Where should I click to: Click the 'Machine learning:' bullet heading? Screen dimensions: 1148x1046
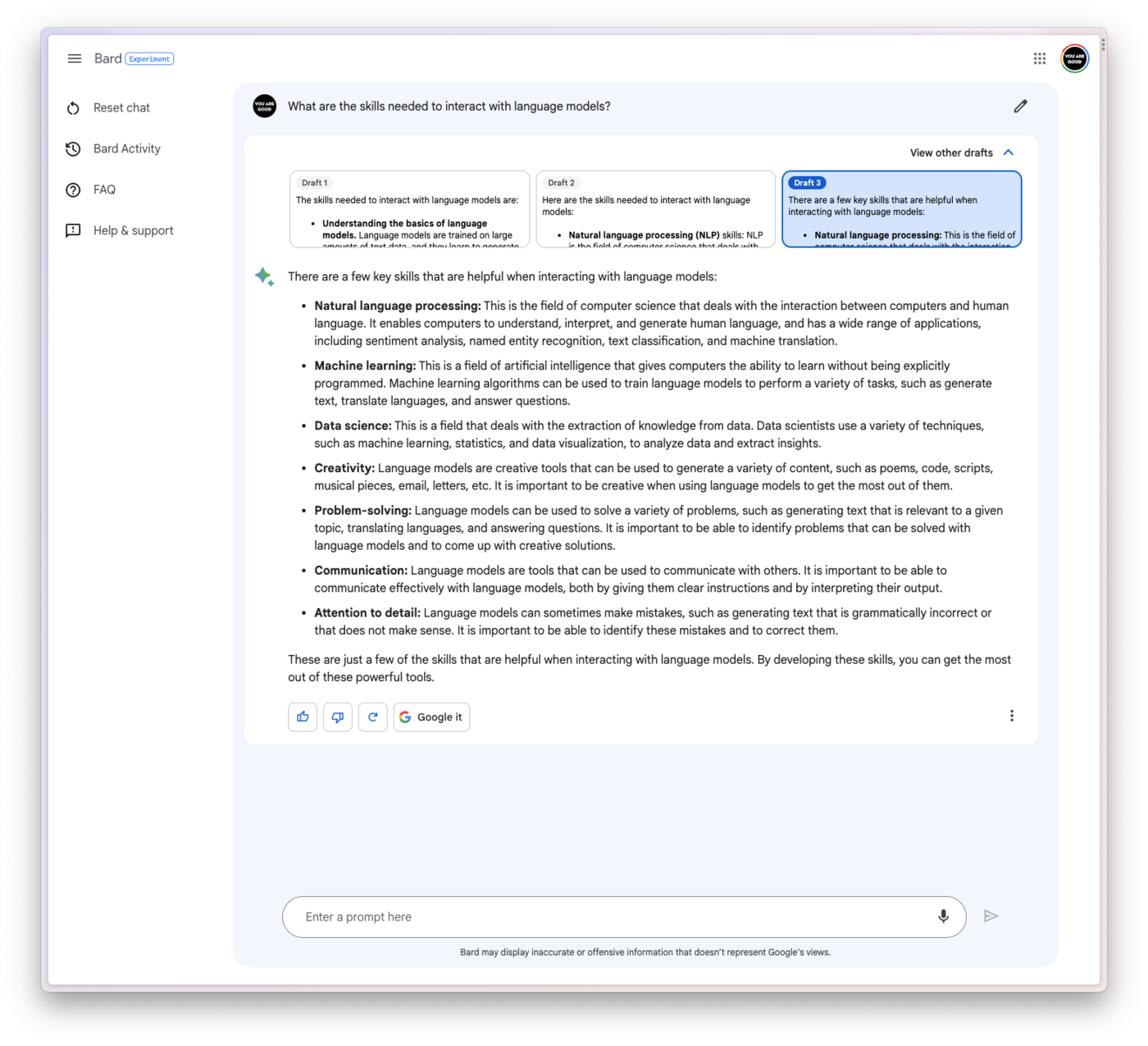point(366,366)
